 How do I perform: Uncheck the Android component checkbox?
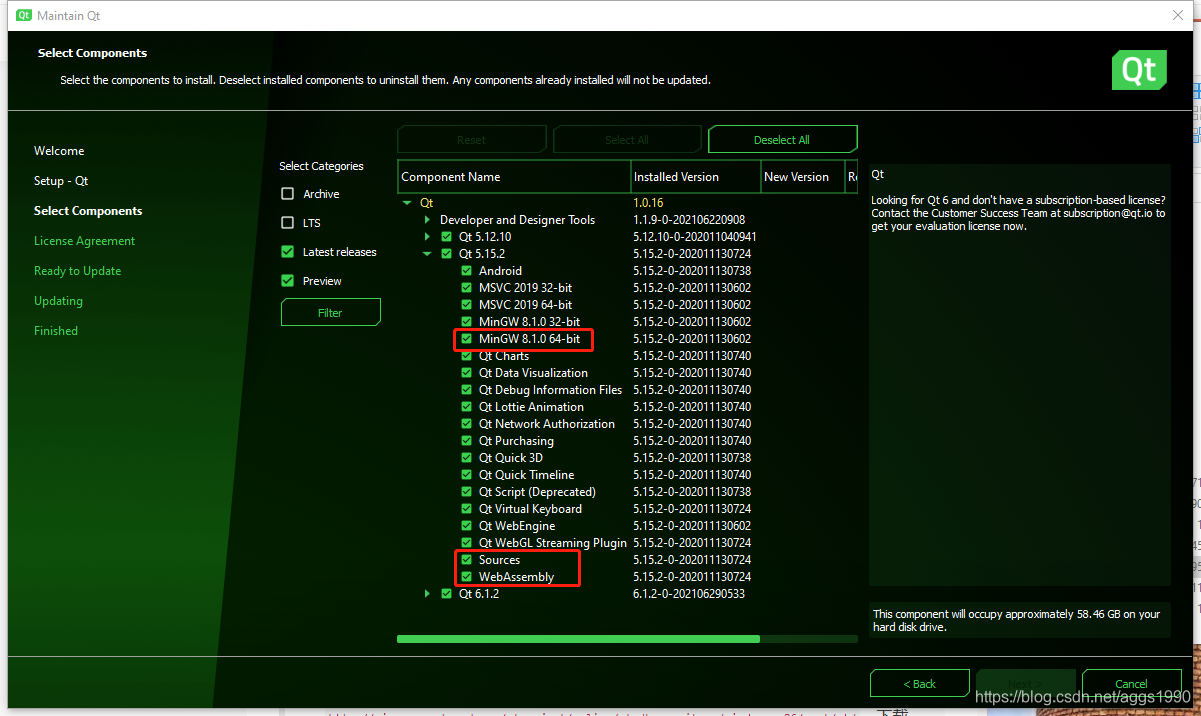pos(467,271)
